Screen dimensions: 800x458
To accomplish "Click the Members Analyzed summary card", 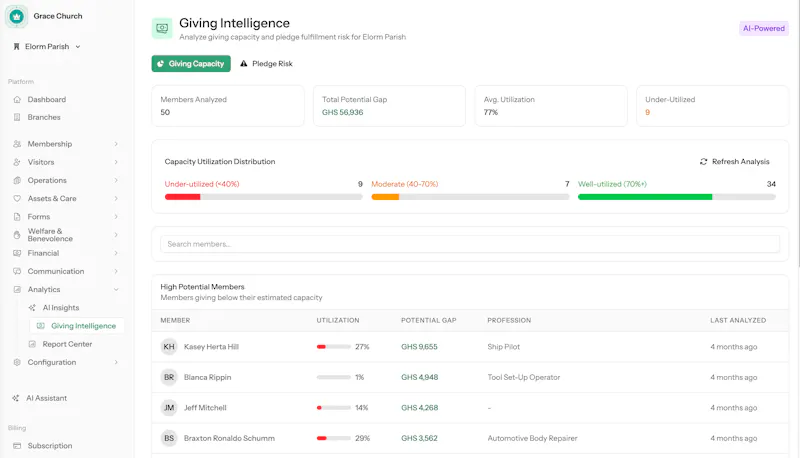I will (228, 106).
